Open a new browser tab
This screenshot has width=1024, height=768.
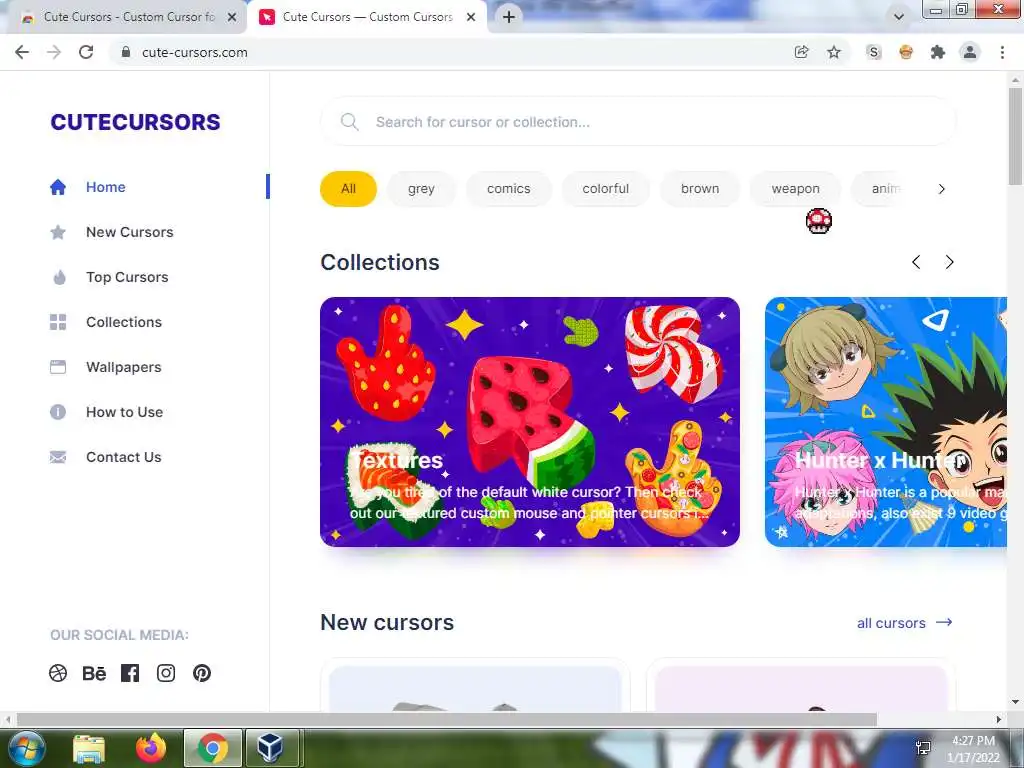pos(509,17)
